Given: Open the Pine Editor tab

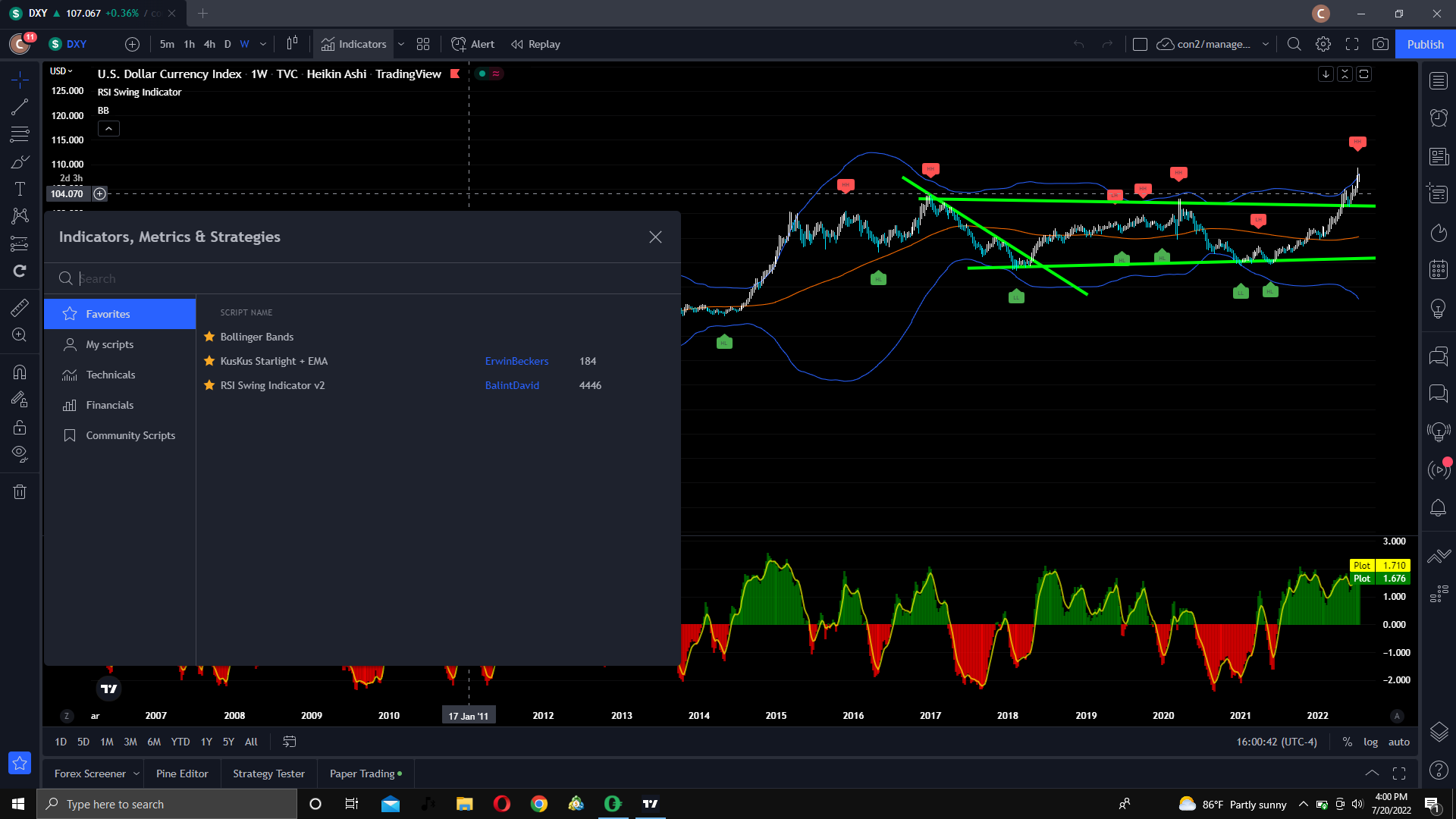Looking at the screenshot, I should 182,773.
